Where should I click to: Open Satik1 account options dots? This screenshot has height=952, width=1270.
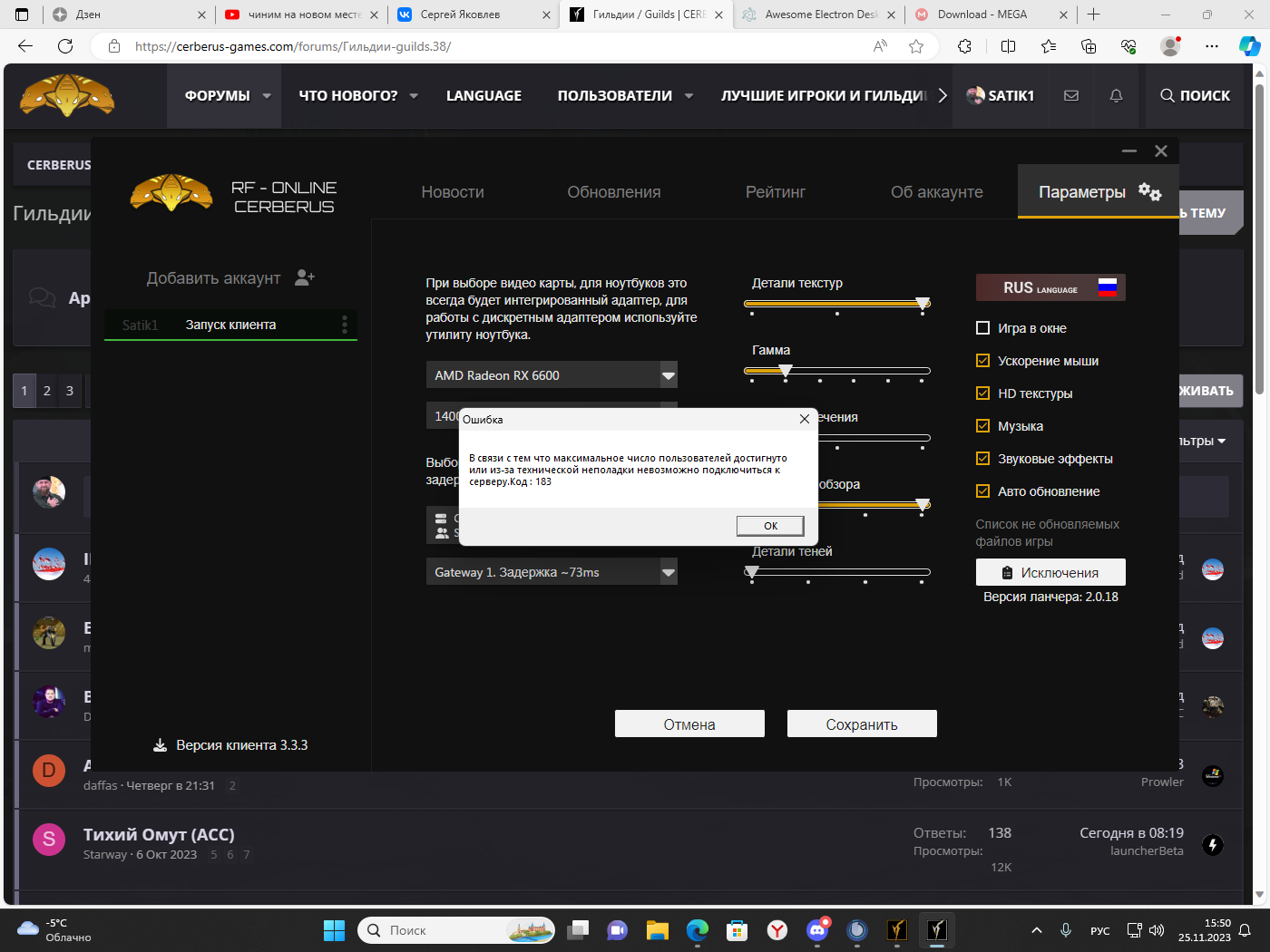point(345,325)
